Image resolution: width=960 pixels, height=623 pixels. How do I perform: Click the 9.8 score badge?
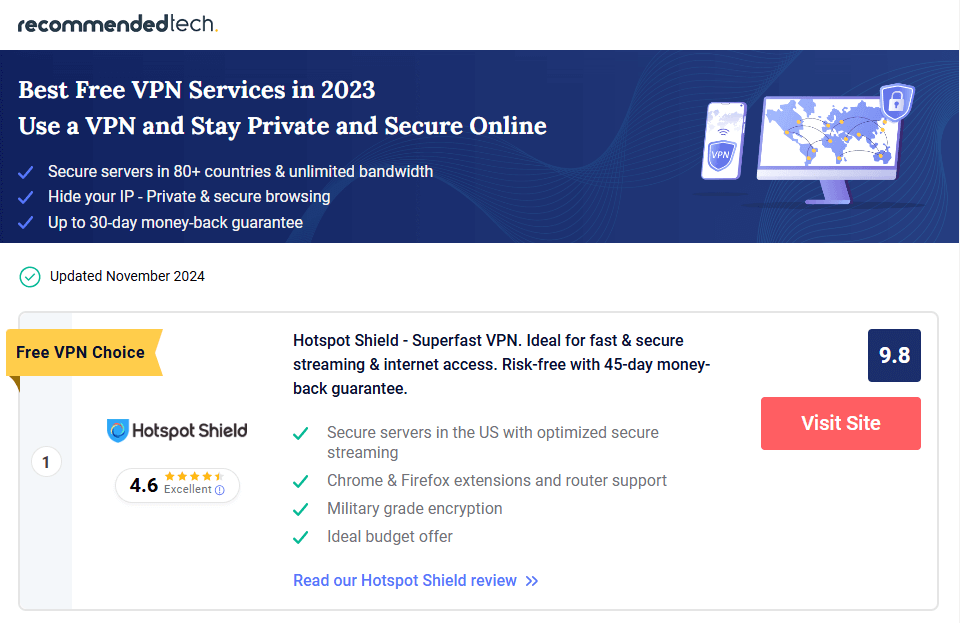point(894,355)
